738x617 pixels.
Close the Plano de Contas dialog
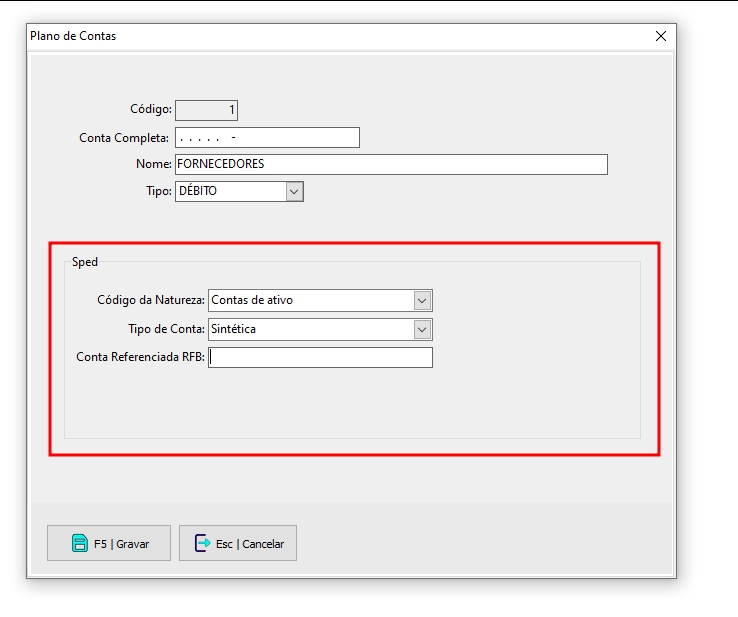(x=660, y=36)
